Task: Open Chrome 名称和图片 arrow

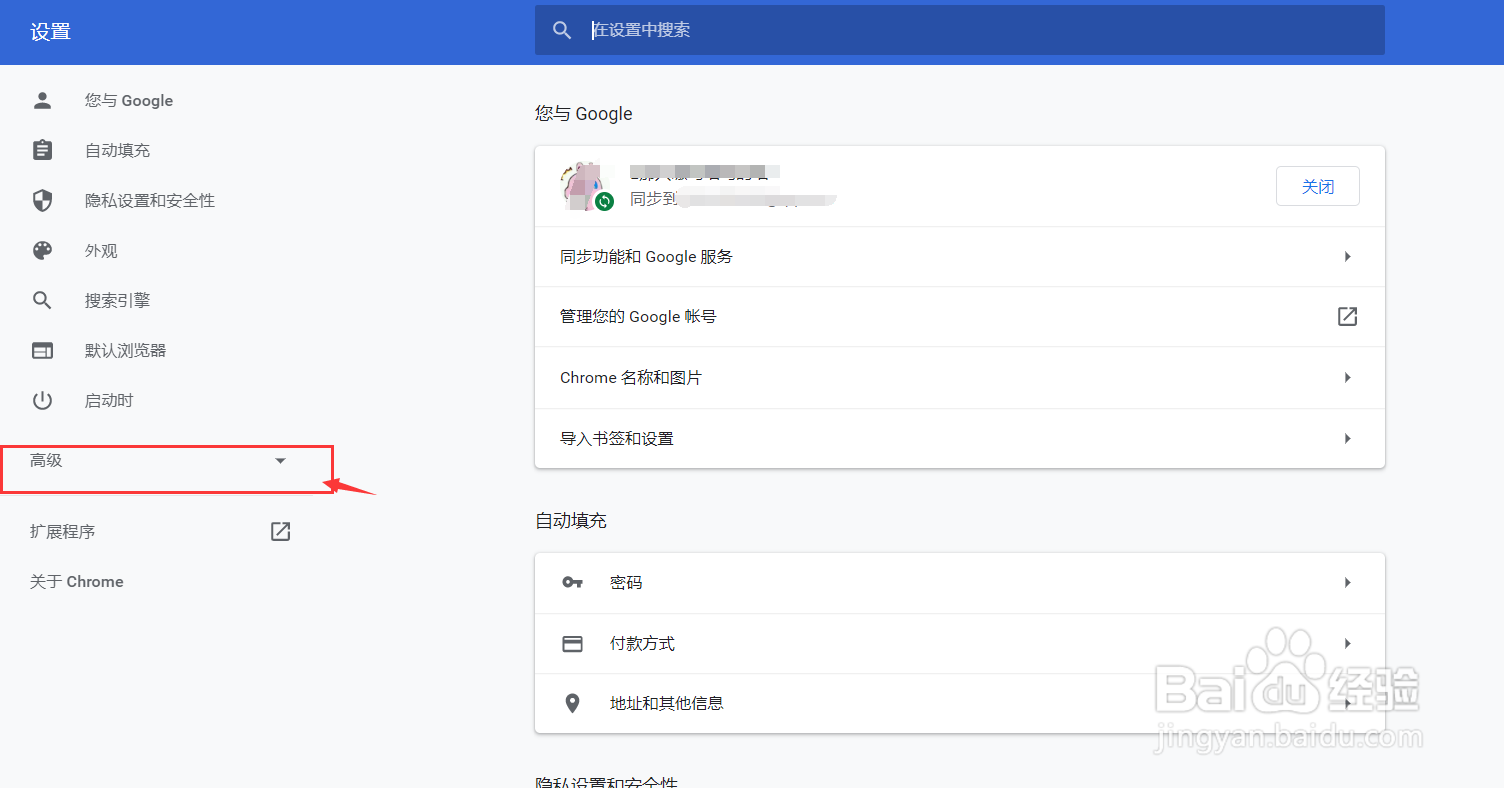Action: click(1348, 378)
